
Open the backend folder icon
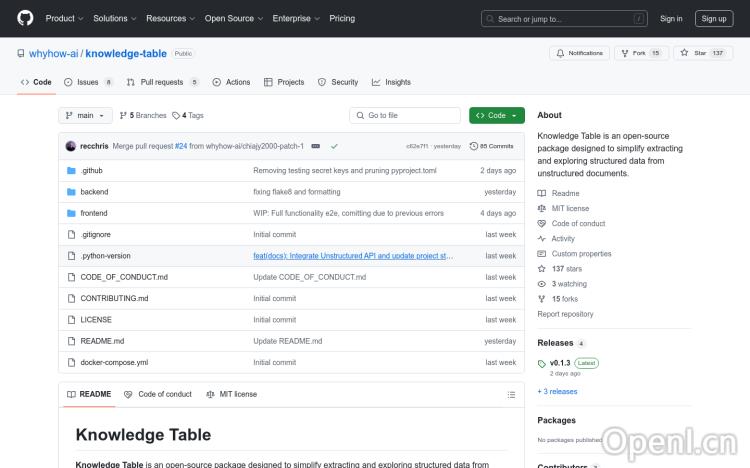pos(71,192)
